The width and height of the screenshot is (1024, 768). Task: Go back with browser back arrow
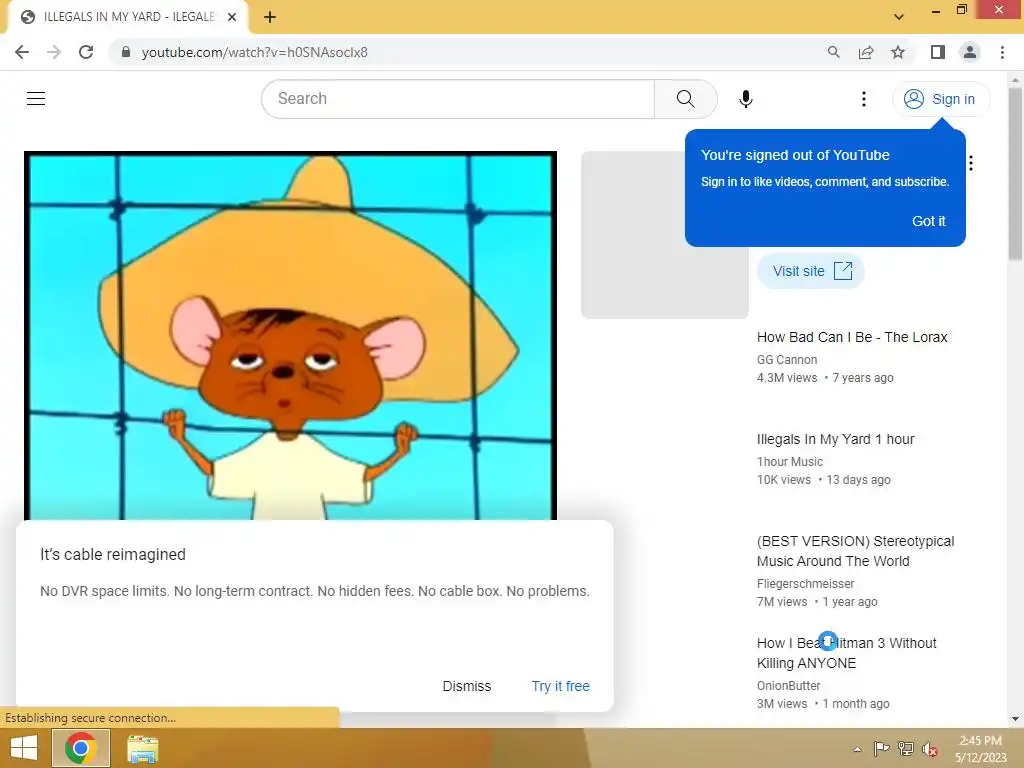[22, 52]
